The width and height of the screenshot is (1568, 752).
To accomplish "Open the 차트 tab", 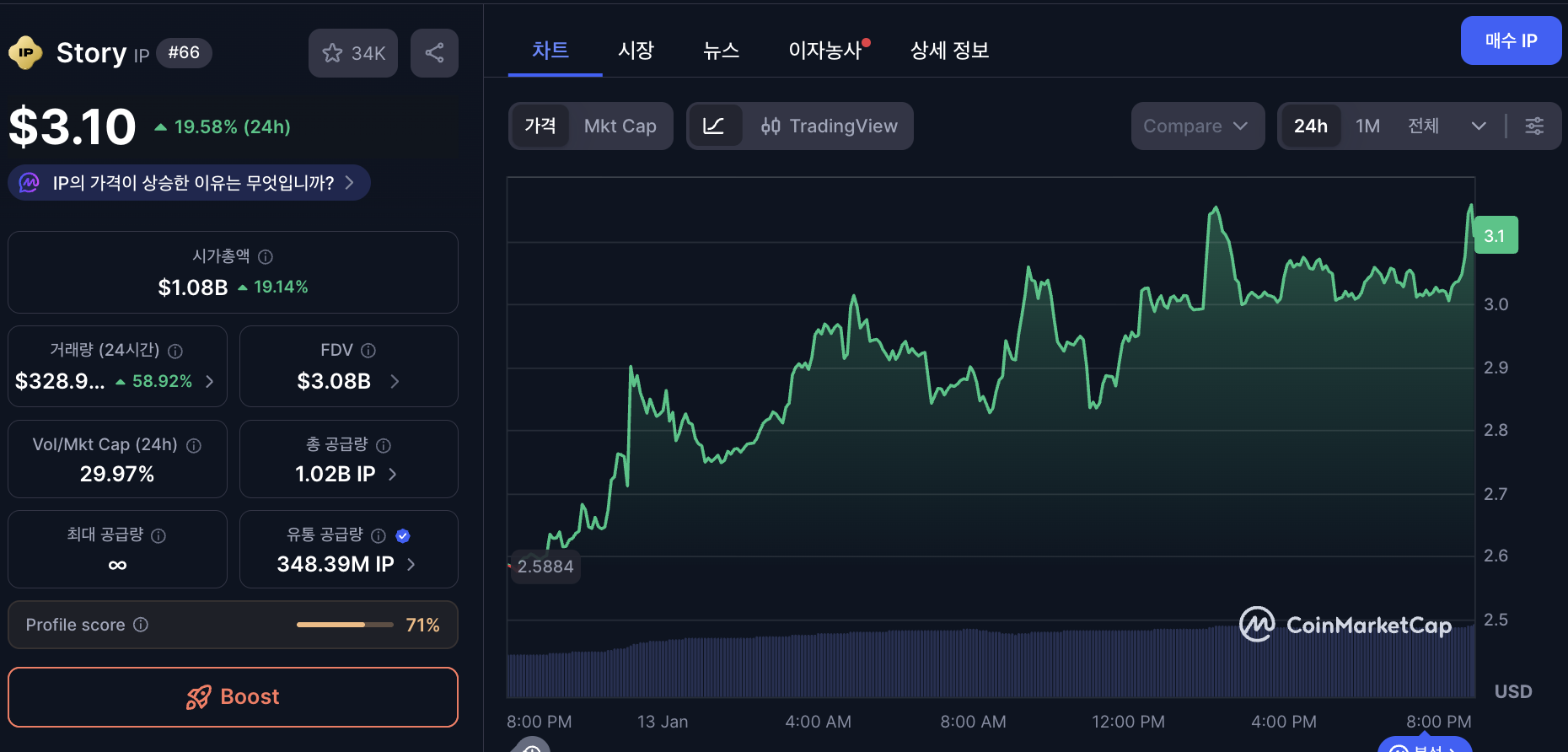I will pos(550,51).
